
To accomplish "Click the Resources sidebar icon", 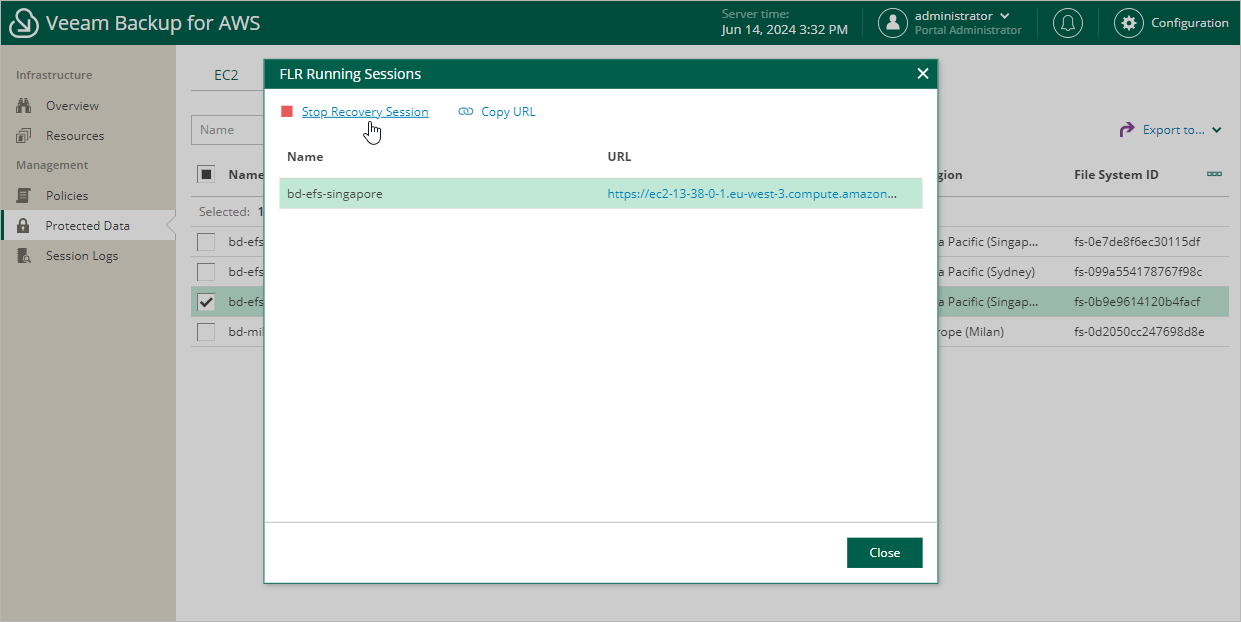I will 24,136.
